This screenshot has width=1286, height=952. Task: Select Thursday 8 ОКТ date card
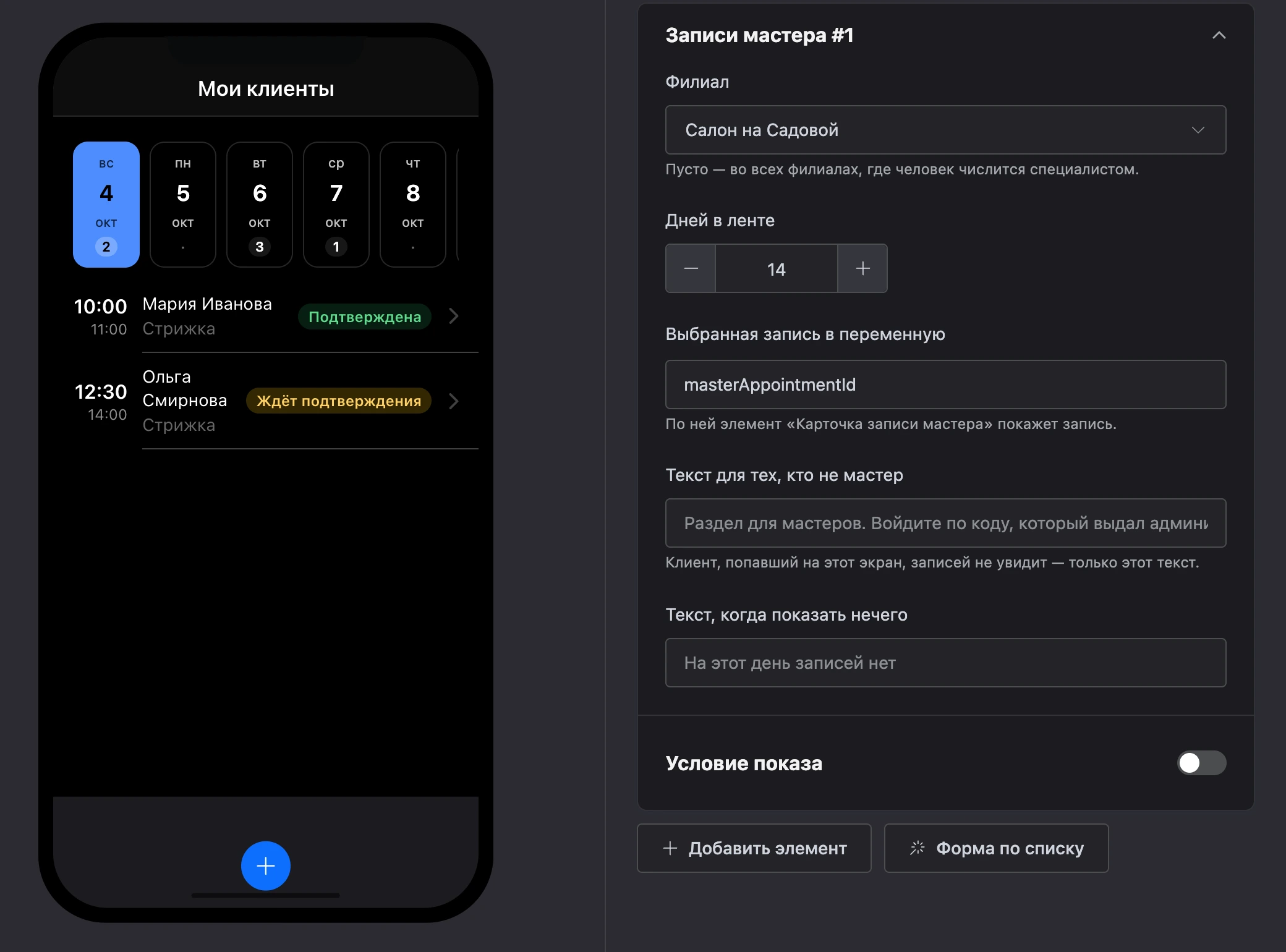[413, 205]
